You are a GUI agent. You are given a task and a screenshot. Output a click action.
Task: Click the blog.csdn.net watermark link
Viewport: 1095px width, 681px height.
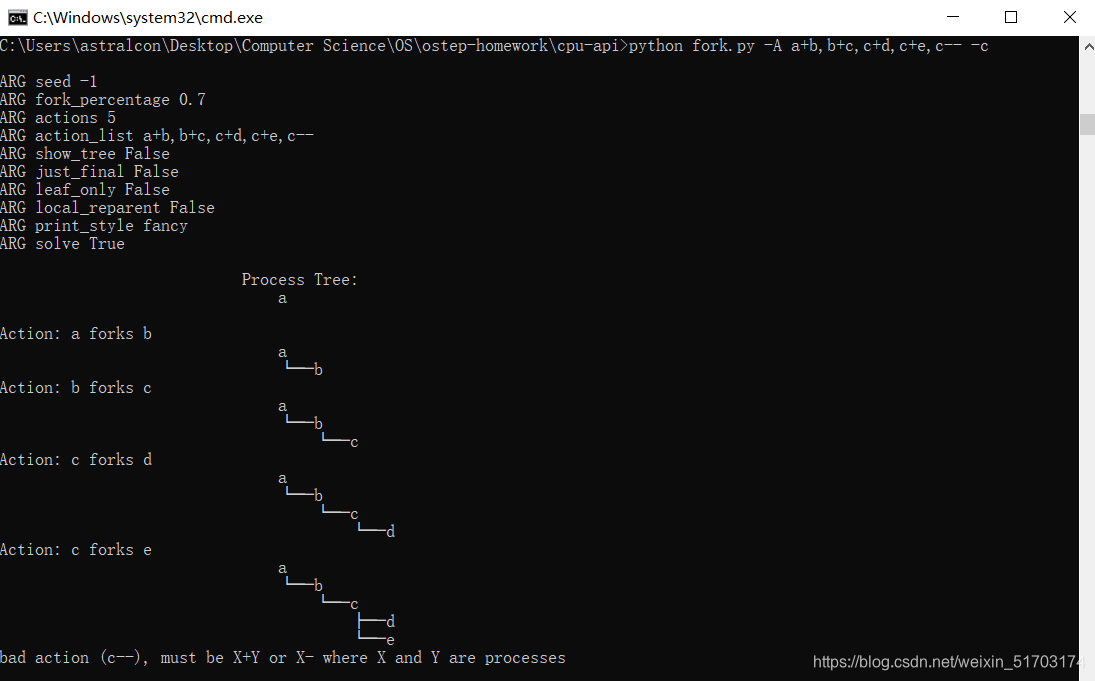[x=946, y=661]
